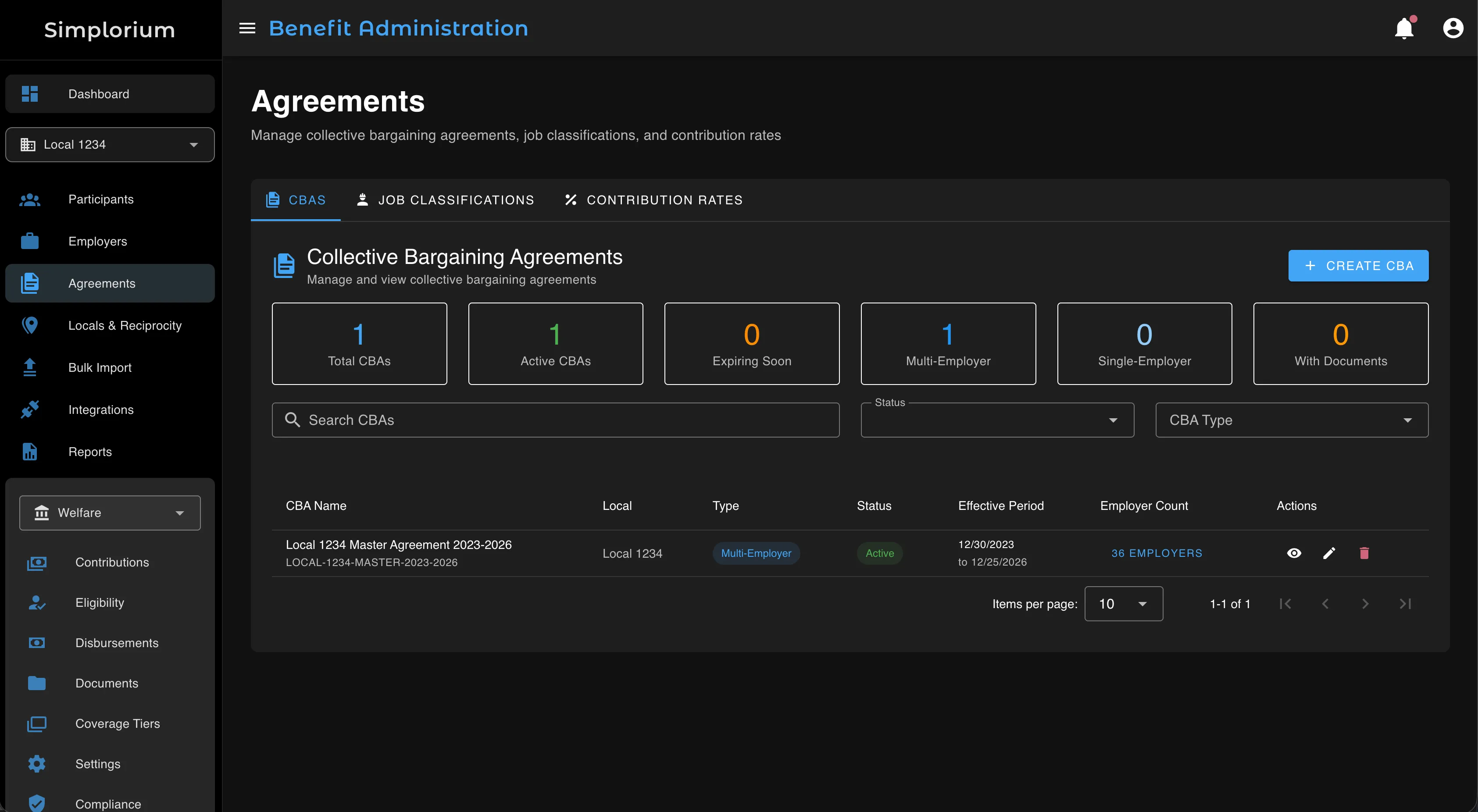
Task: Open the 36 Employers link
Action: tap(1157, 553)
